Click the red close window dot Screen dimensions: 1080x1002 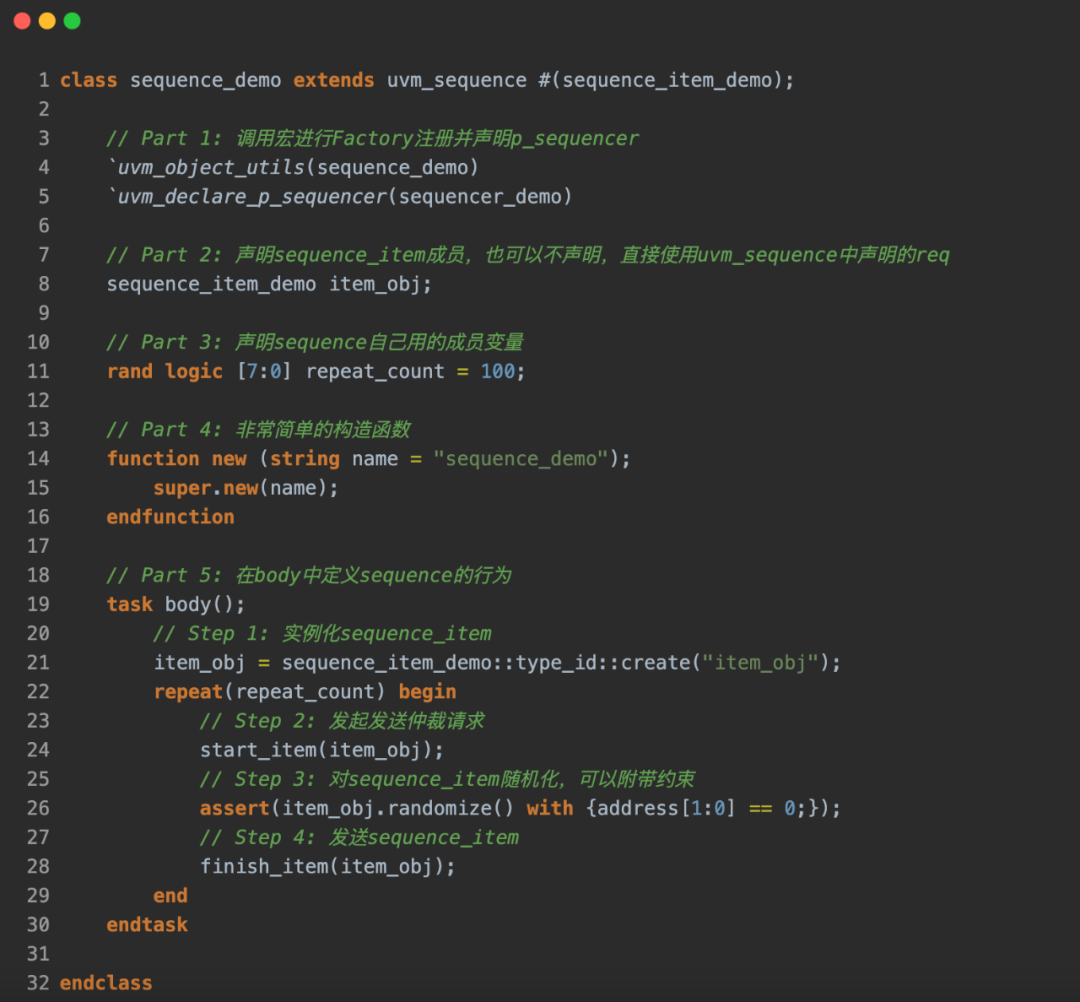click(22, 21)
